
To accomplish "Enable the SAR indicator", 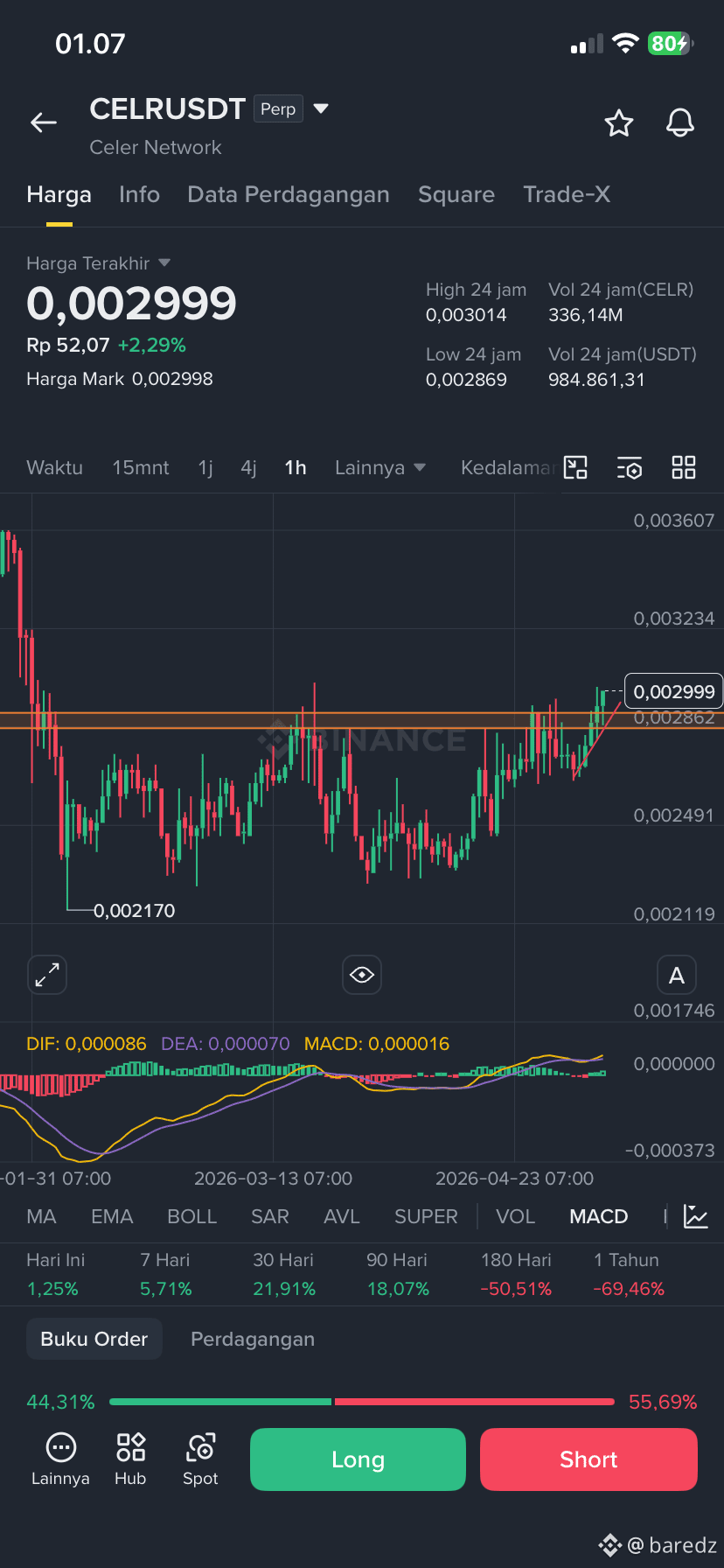I will 269,1216.
